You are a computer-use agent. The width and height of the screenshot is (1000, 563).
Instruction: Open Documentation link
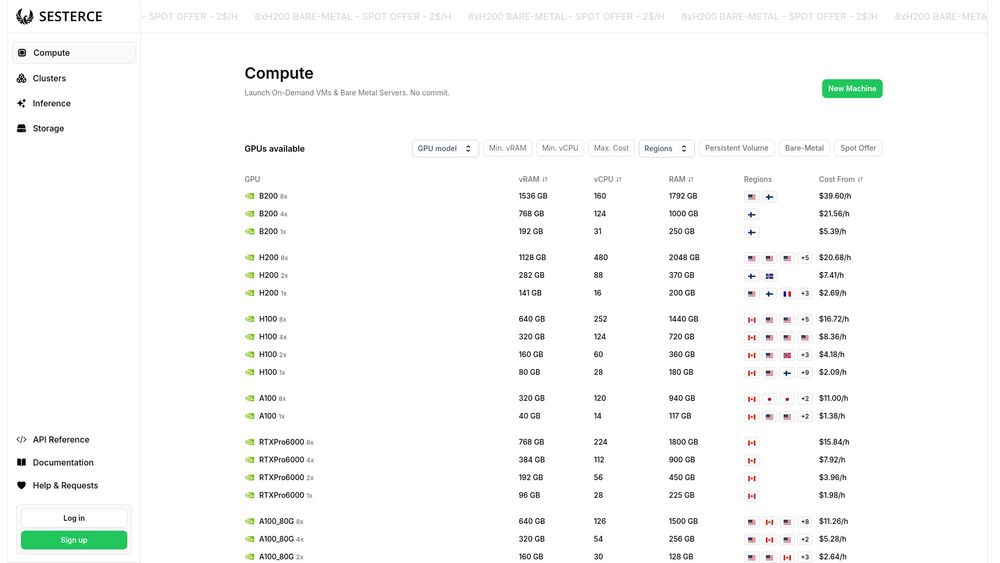point(63,462)
